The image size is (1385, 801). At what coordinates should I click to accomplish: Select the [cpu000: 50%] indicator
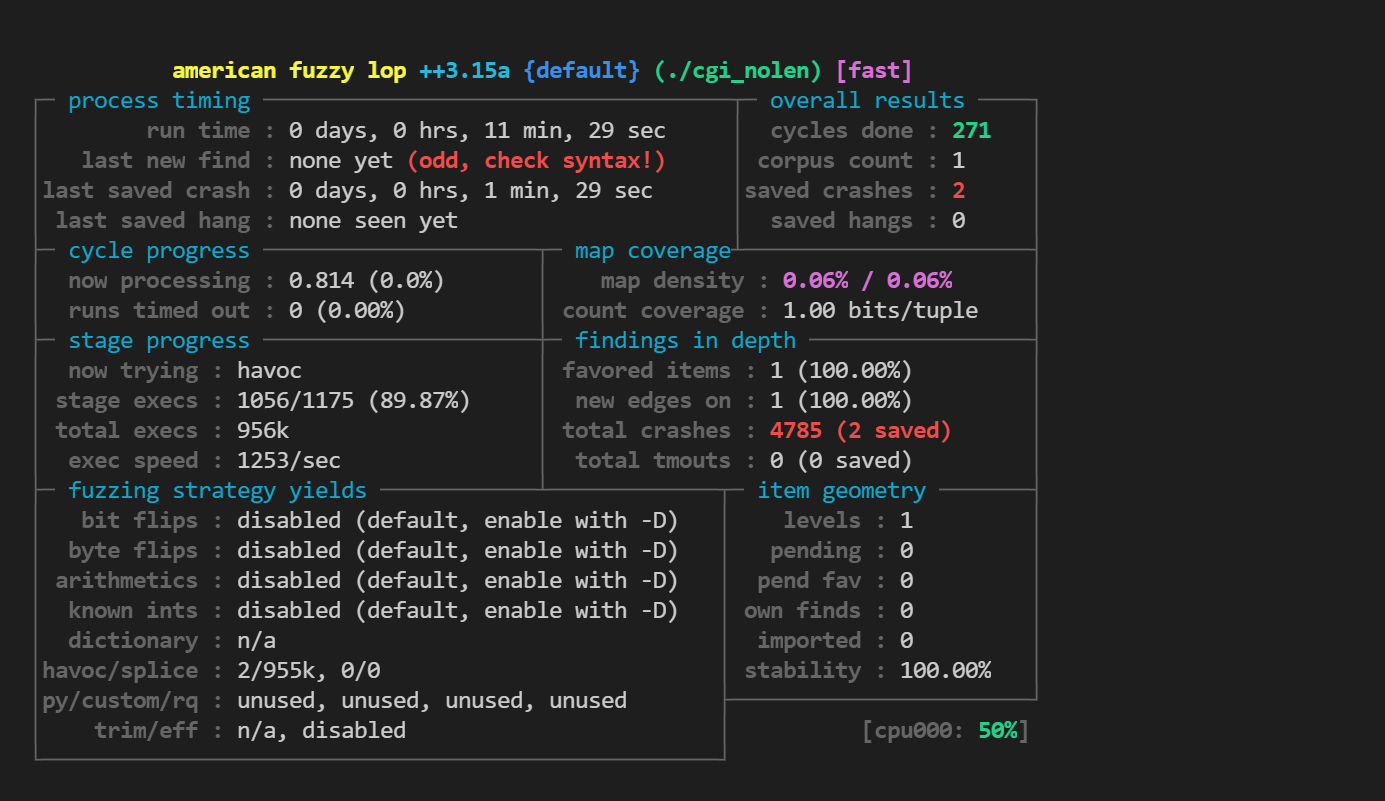[x=945, y=731]
